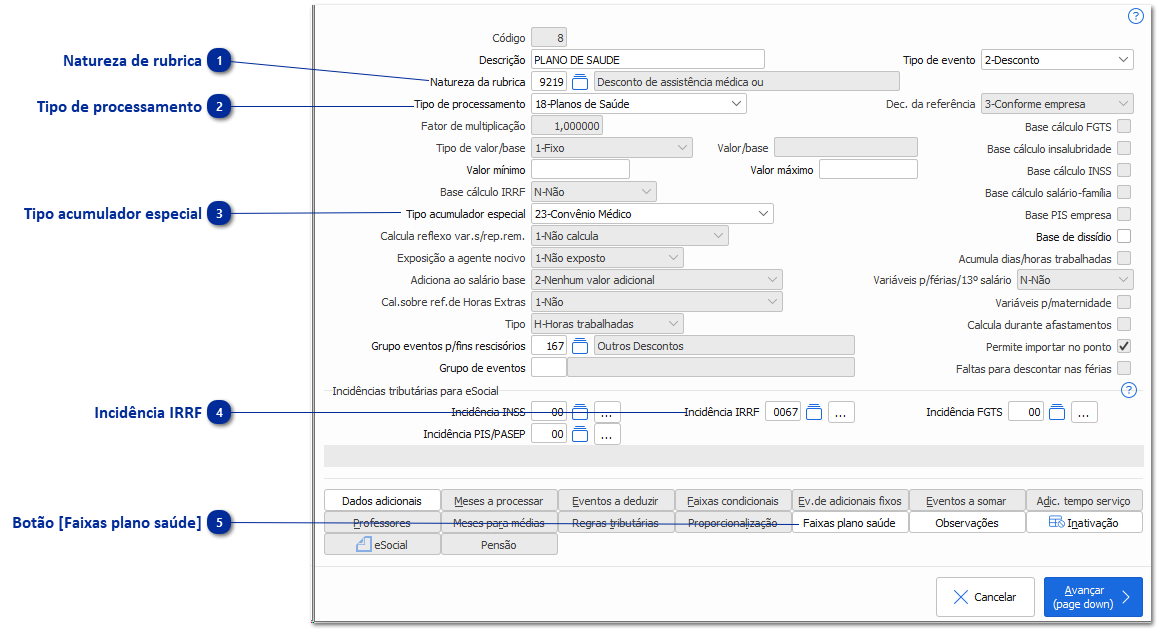Open the help icon at top right
The height and width of the screenshot is (632, 1160).
click(1136, 16)
